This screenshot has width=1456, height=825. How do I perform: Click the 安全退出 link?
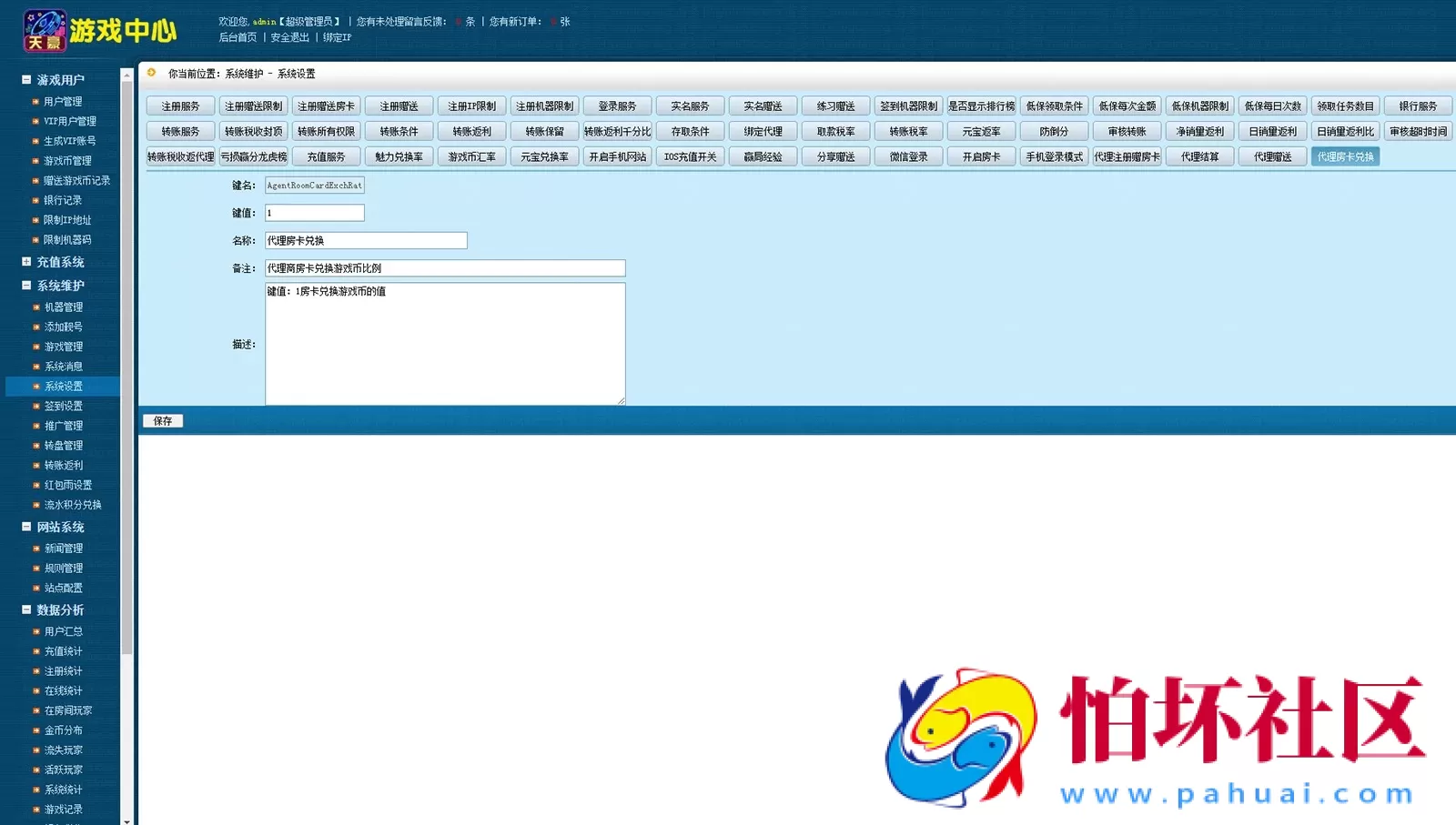pyautogui.click(x=289, y=37)
